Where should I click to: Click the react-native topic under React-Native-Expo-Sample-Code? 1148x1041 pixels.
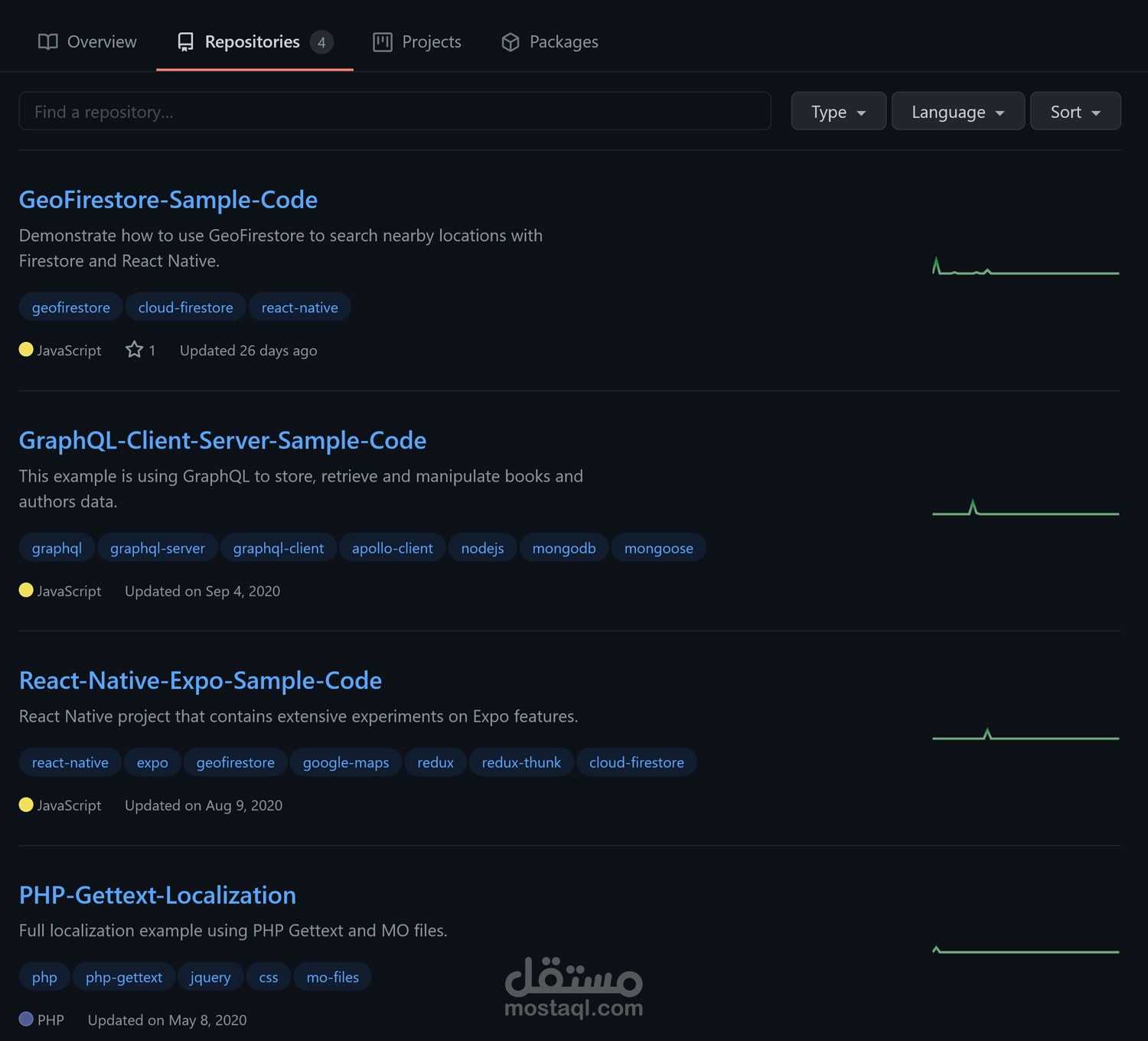(70, 762)
